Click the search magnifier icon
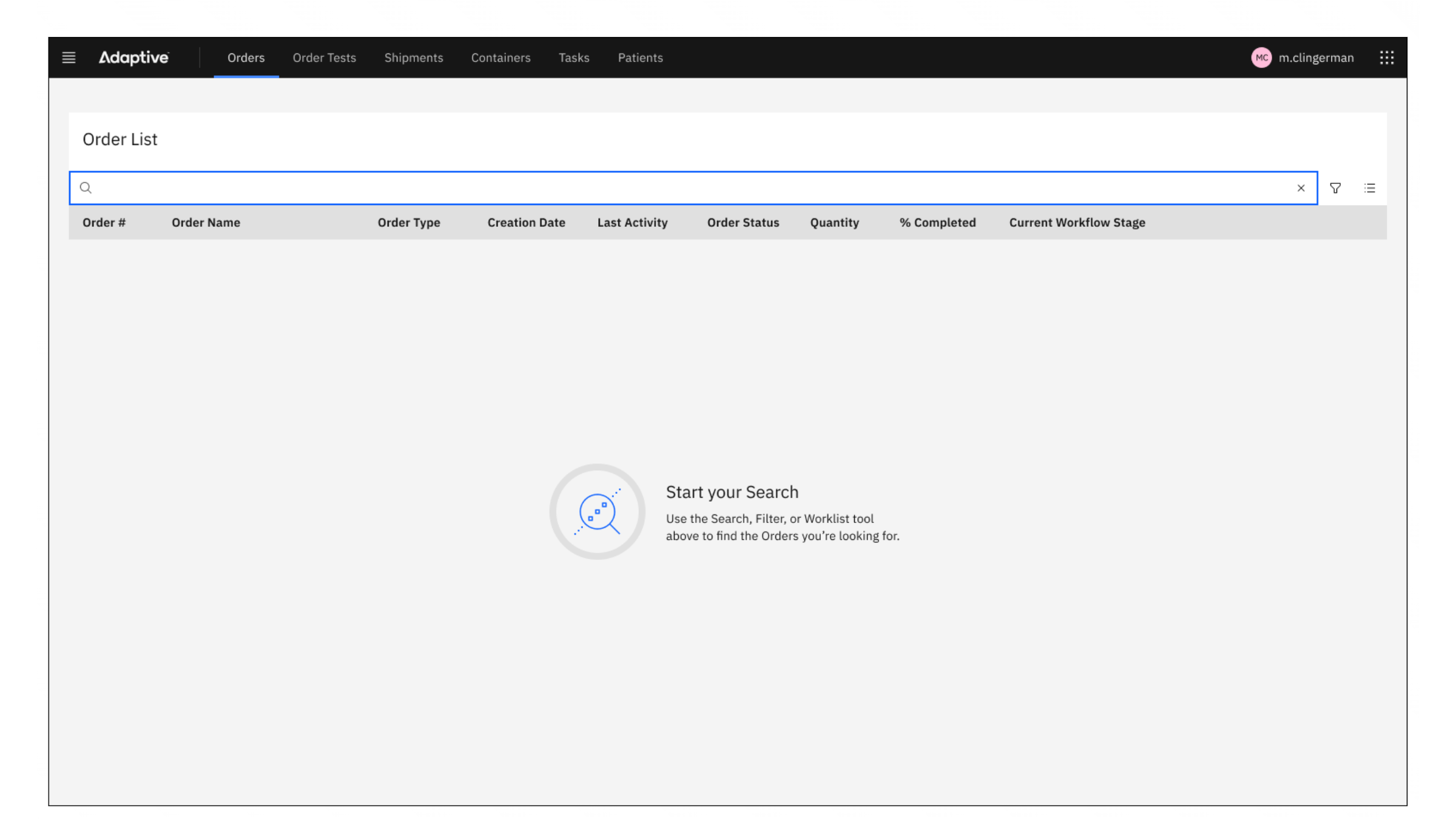Viewport: 1456px width, 819px height. point(86,188)
